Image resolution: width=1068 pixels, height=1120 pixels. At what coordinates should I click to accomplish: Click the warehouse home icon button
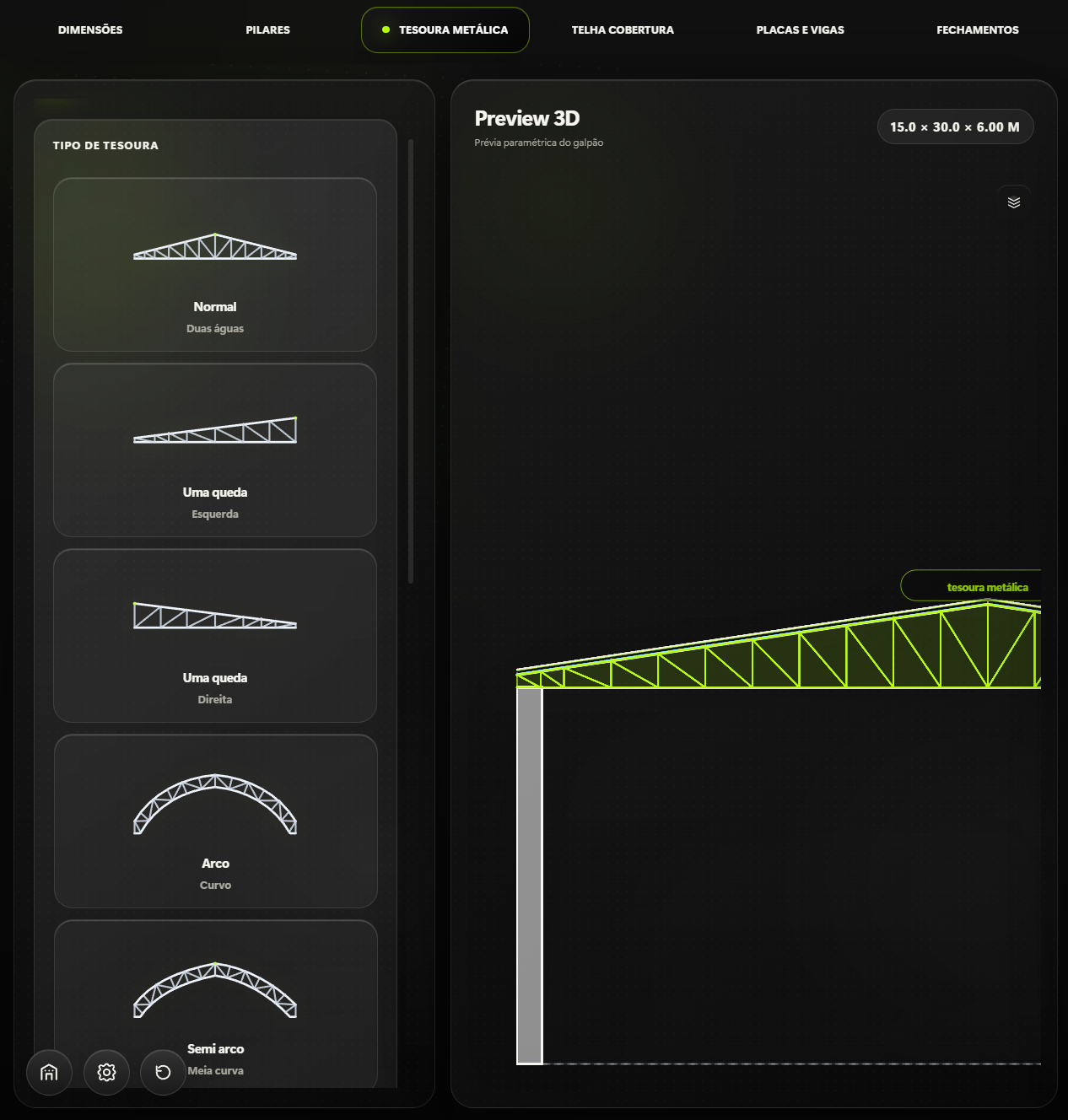[49, 1072]
